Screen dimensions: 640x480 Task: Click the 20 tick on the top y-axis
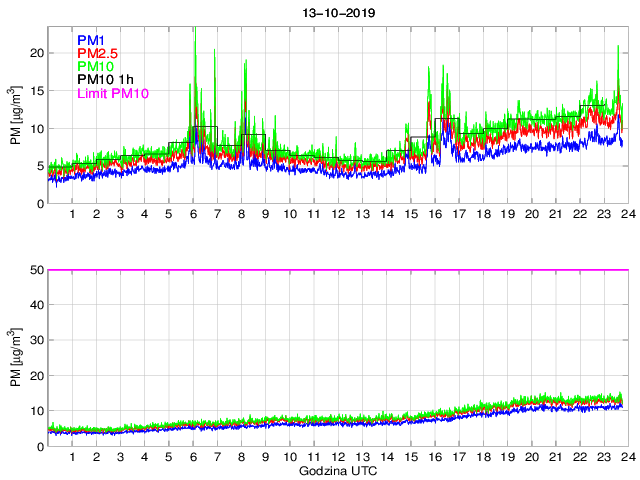click(35, 52)
